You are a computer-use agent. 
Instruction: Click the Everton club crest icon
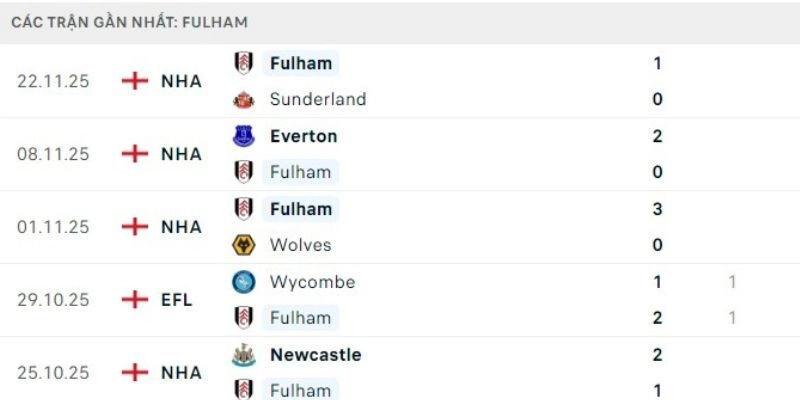pyautogui.click(x=242, y=136)
